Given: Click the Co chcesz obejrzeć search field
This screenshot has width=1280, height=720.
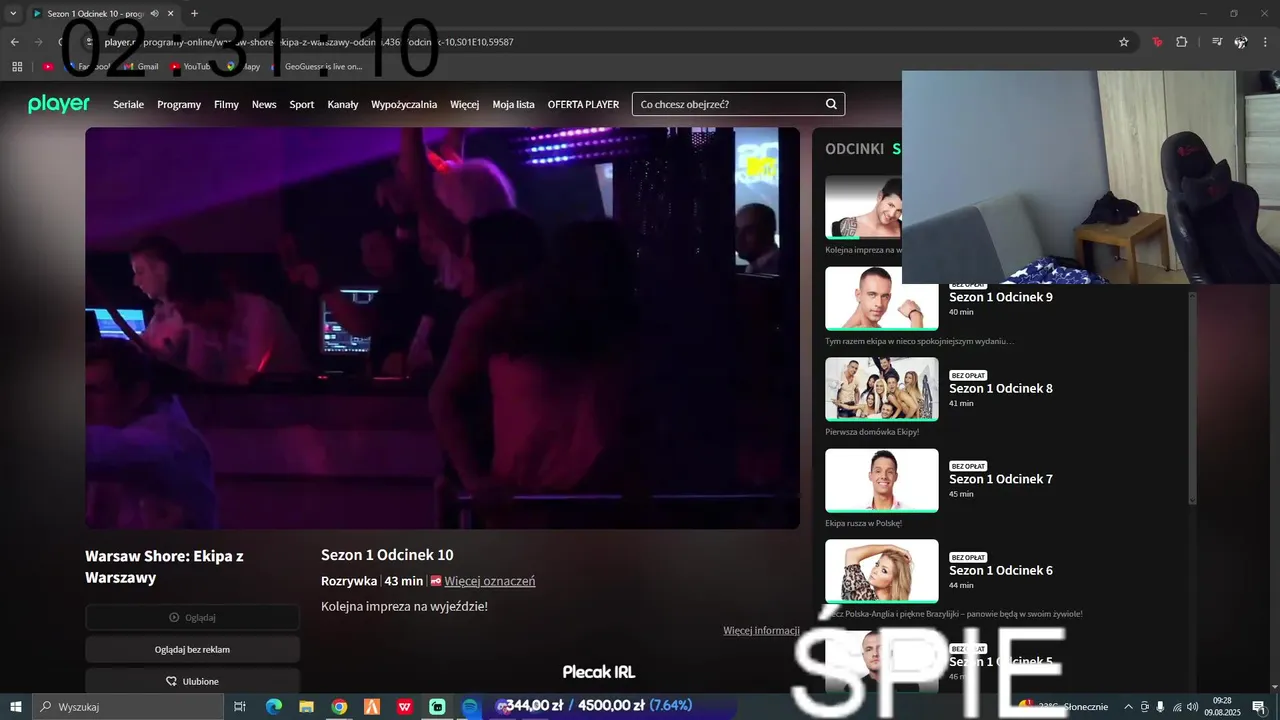Looking at the screenshot, I should [x=738, y=104].
